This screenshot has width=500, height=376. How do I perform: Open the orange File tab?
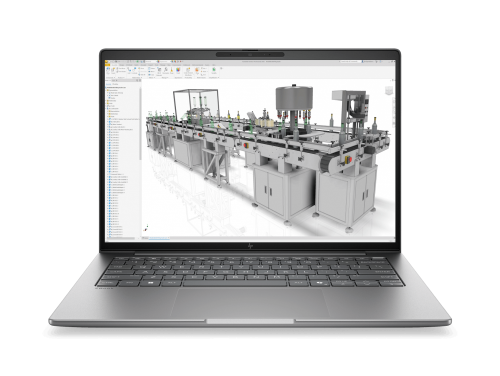tap(108, 65)
